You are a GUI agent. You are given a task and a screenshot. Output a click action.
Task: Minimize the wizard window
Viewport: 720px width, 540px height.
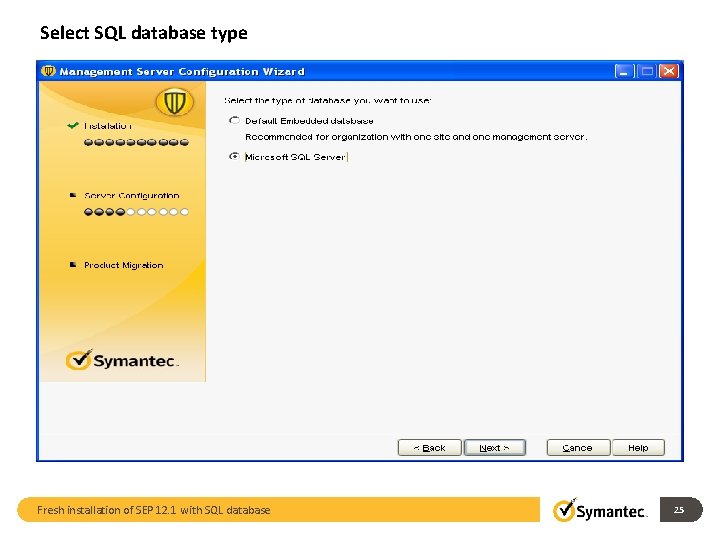pyautogui.click(x=624, y=71)
